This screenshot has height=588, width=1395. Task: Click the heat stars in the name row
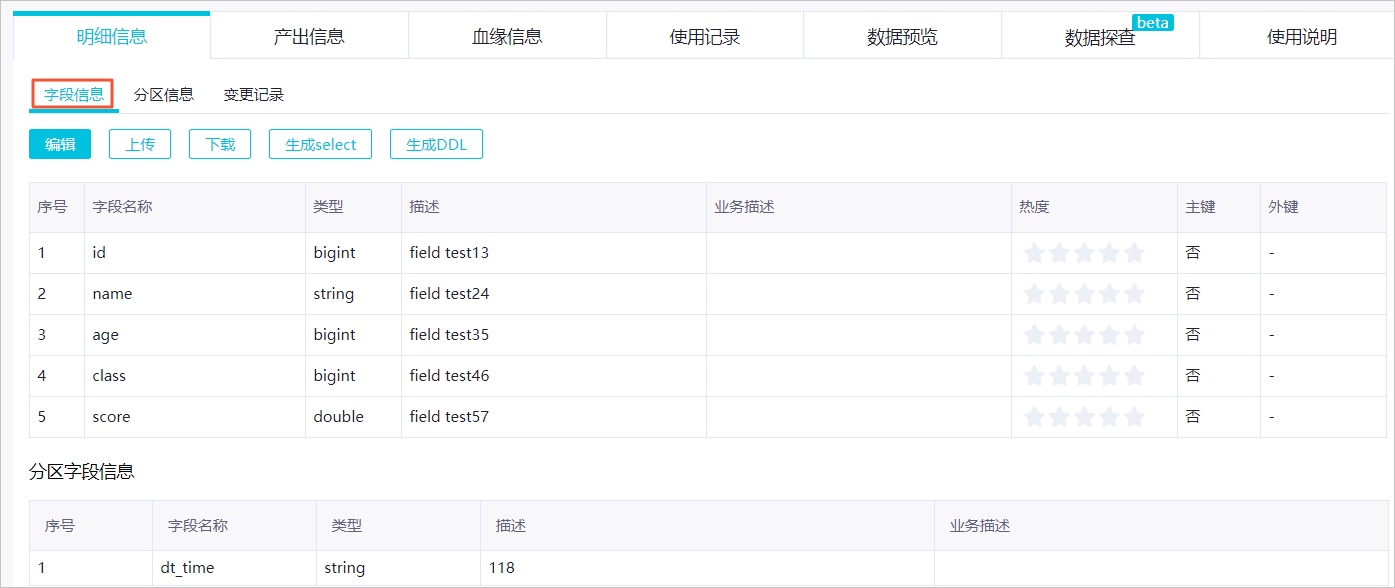coord(1084,294)
